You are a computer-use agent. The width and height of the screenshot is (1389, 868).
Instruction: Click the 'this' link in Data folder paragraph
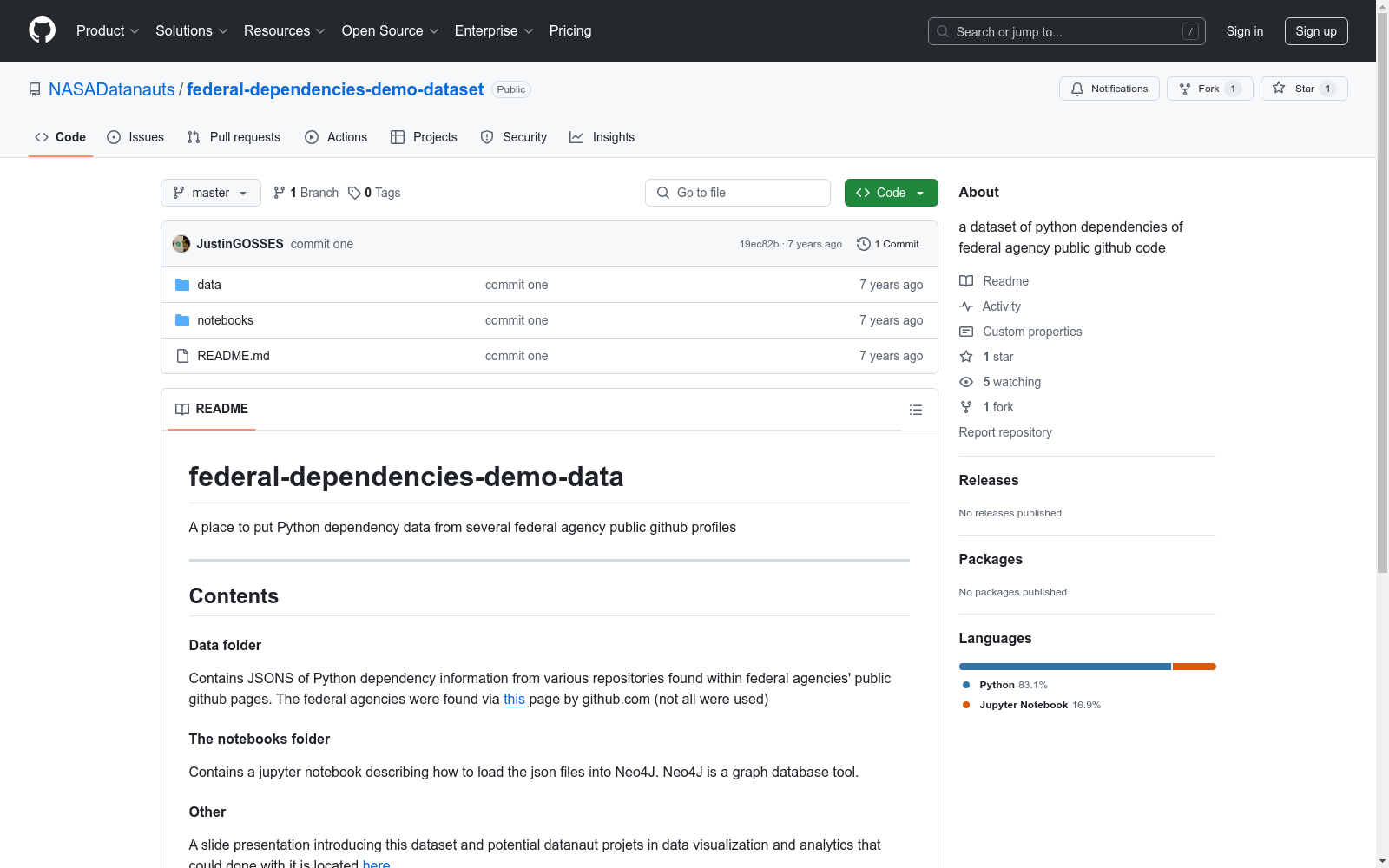(514, 700)
